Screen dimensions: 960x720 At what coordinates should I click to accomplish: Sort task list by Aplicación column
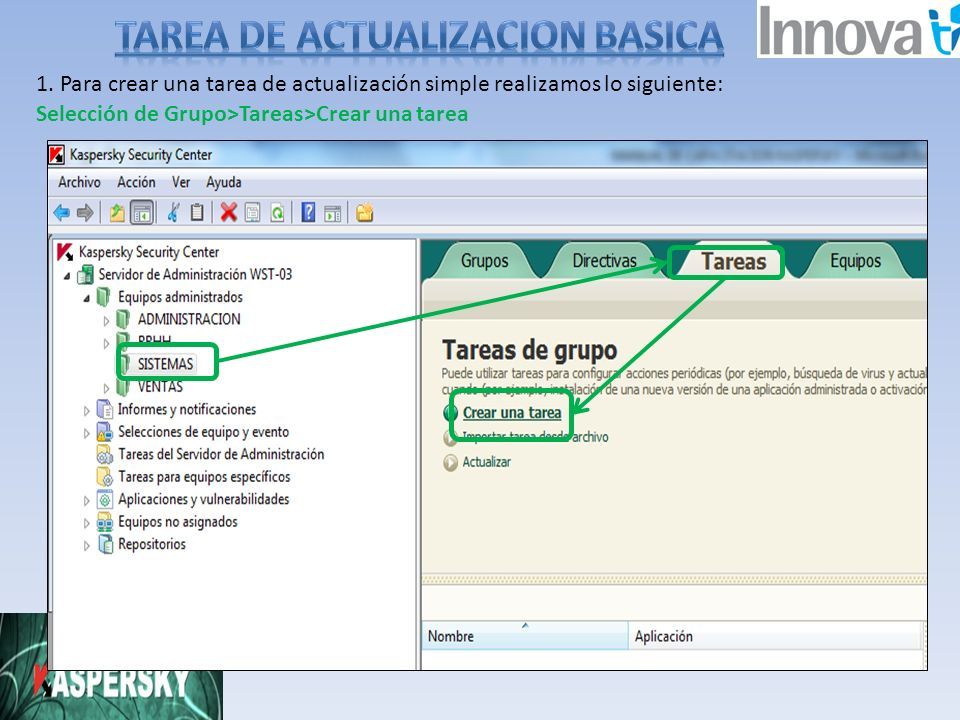pos(775,636)
